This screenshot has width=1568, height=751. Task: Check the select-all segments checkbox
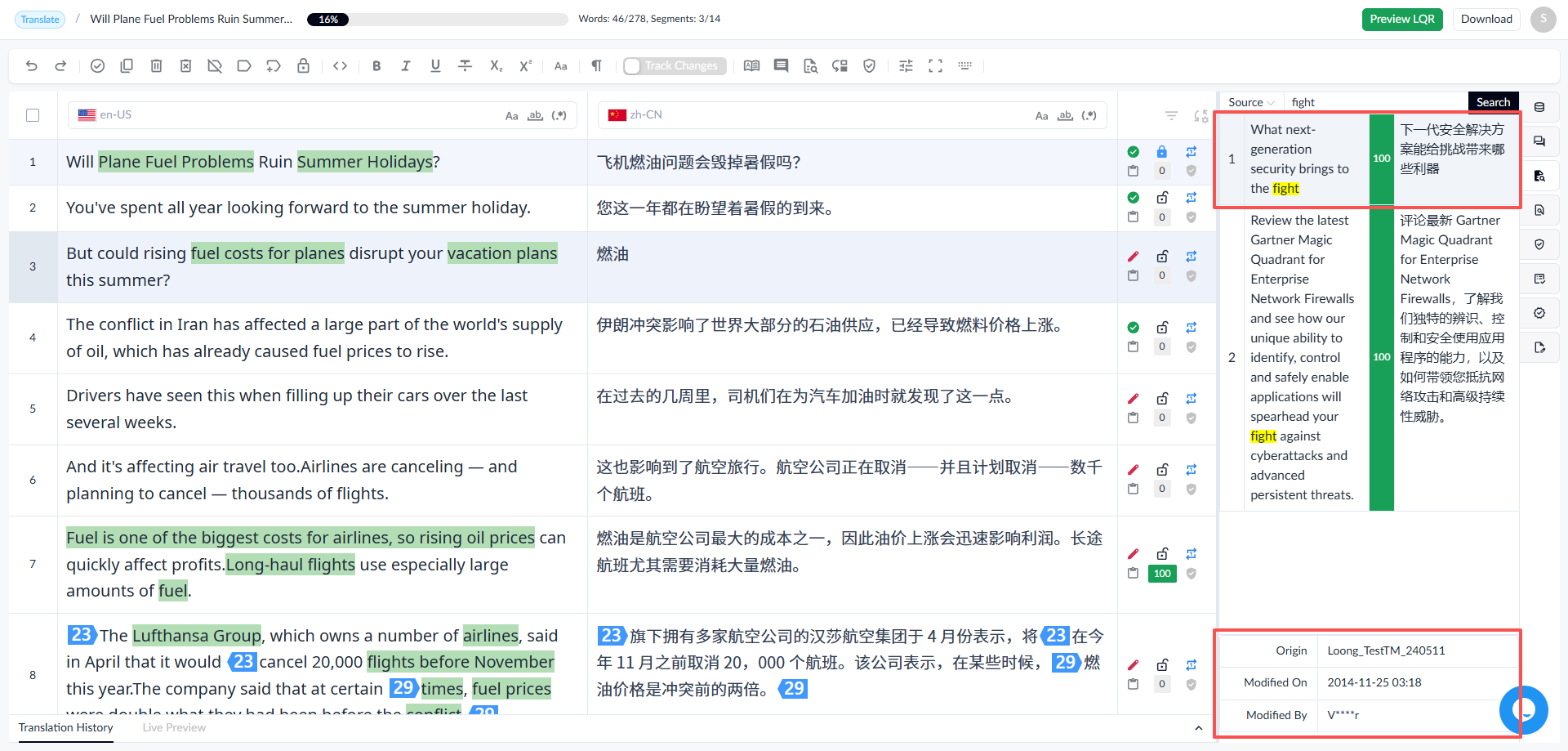[33, 115]
